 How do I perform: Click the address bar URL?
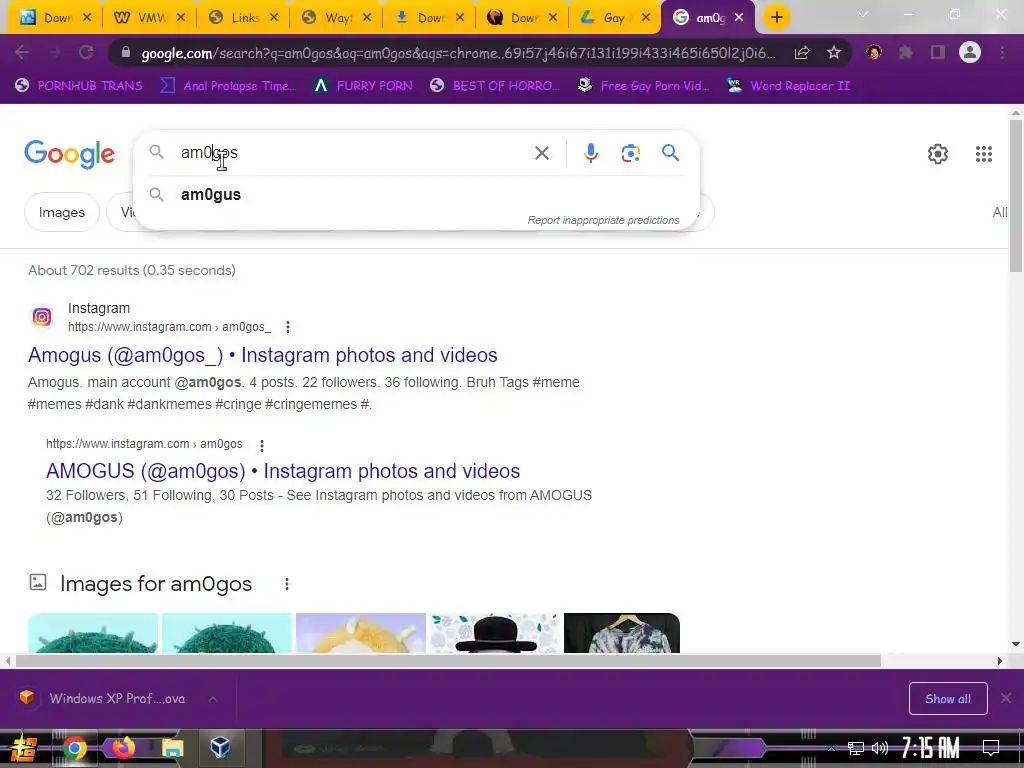click(x=457, y=53)
